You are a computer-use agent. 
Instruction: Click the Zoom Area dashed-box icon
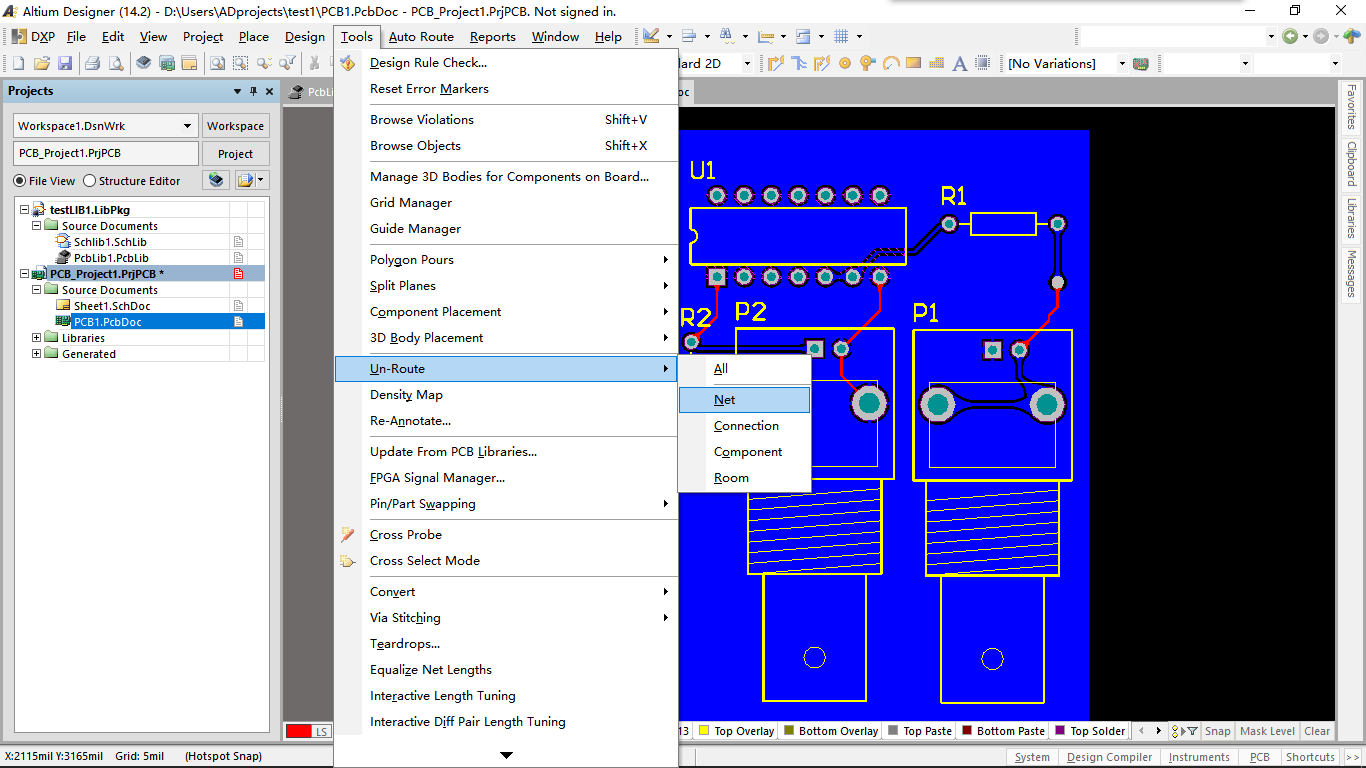[x=240, y=63]
